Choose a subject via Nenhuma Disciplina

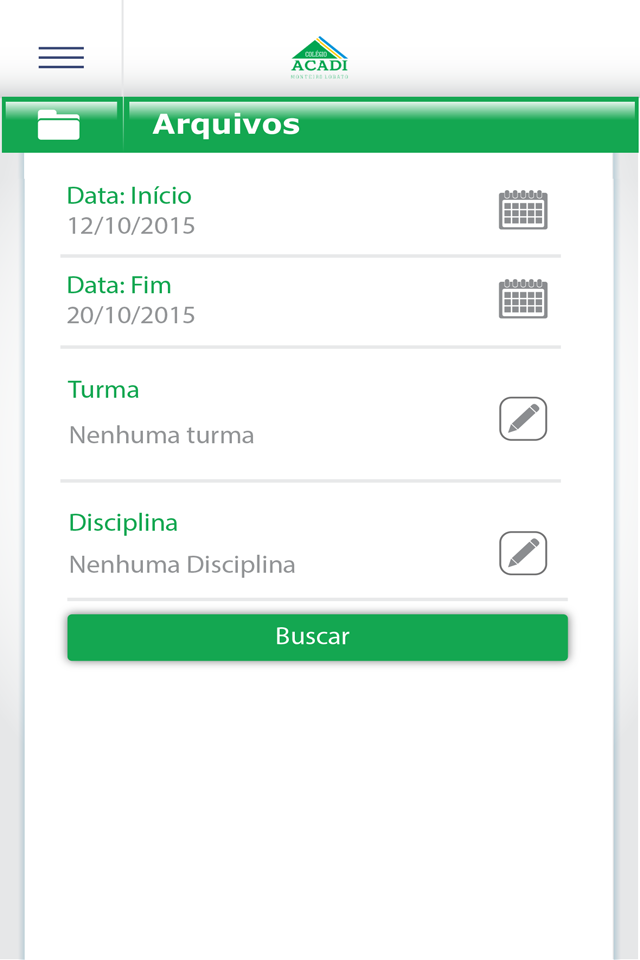[182, 565]
